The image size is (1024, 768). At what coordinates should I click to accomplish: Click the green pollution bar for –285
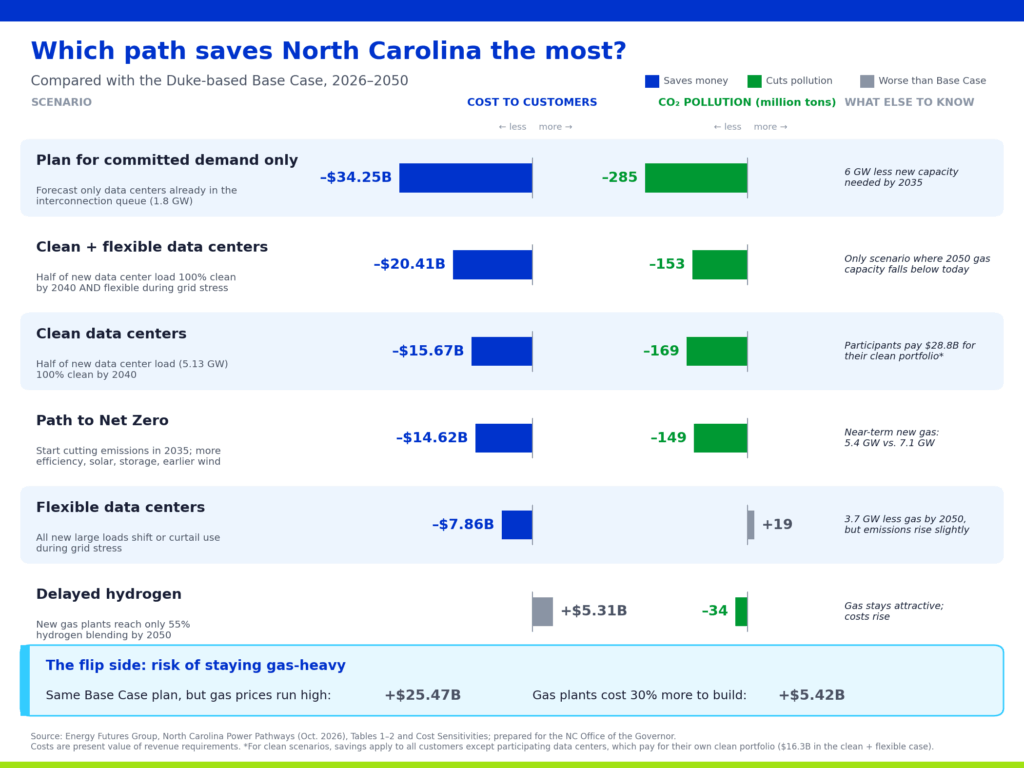coord(696,178)
